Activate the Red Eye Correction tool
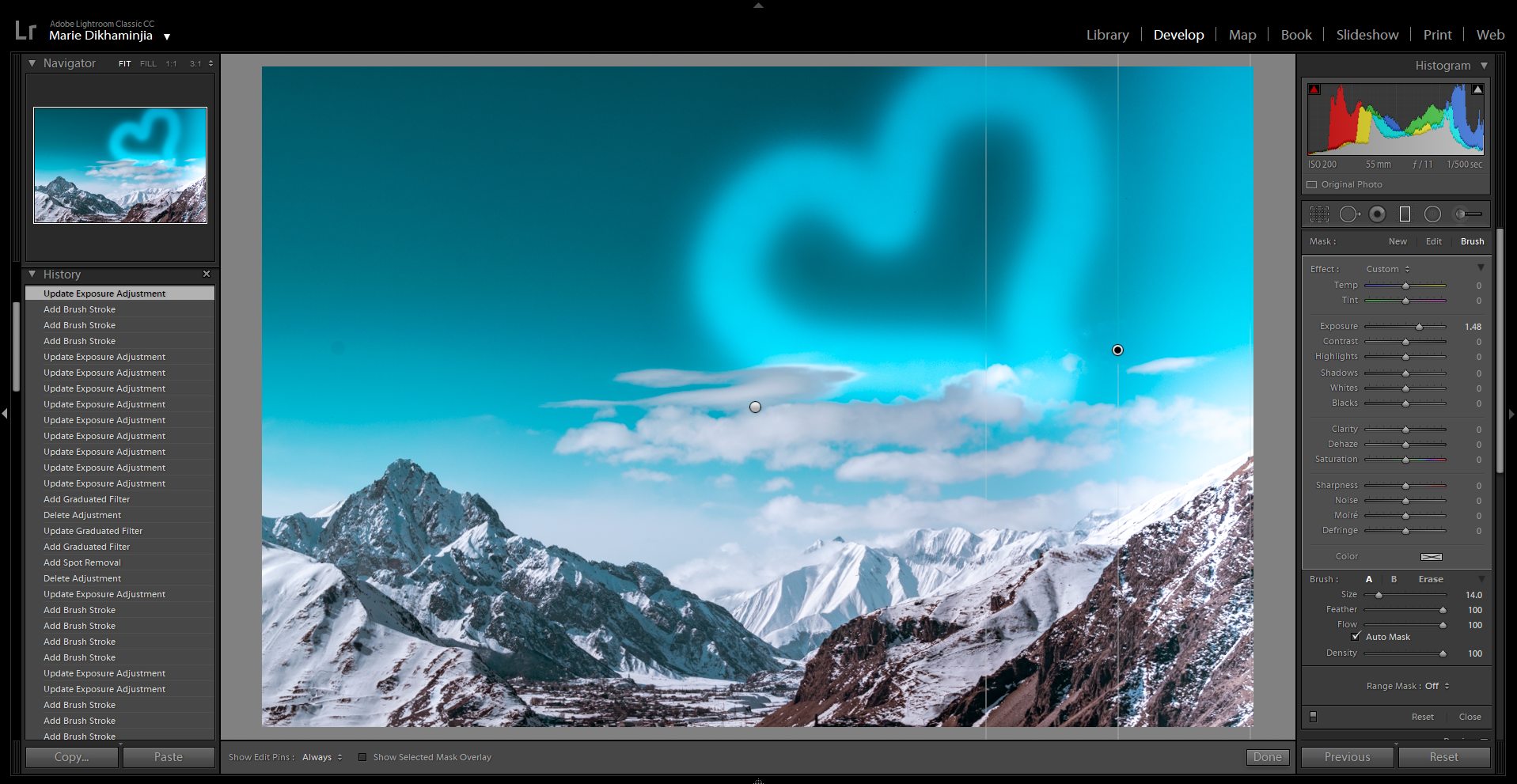The image size is (1517, 784). 1377,214
